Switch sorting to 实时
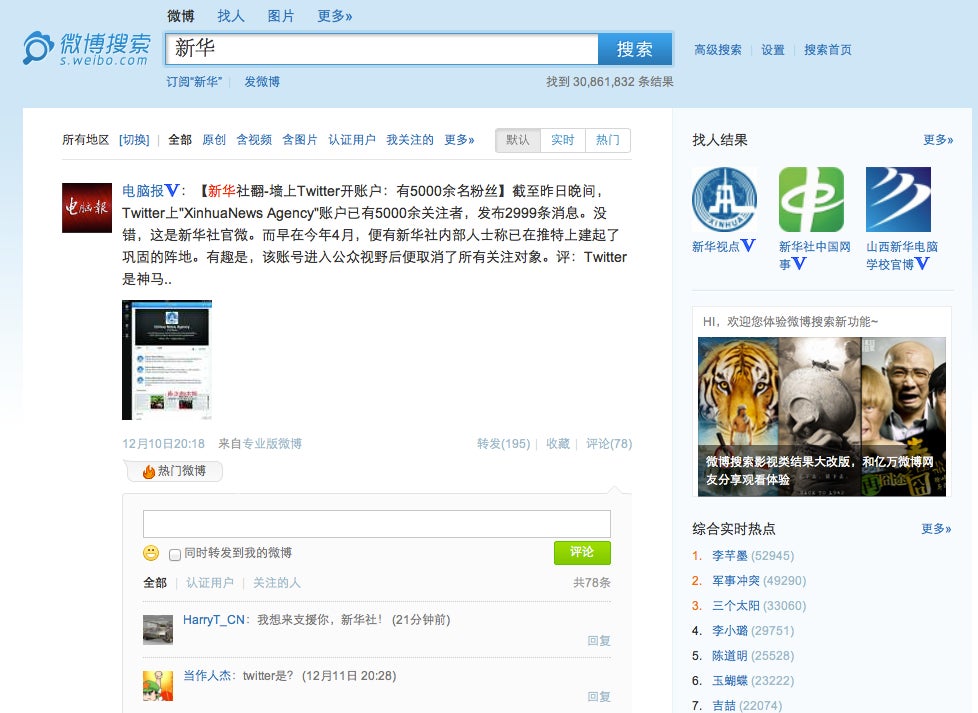The image size is (978, 713). 563,140
